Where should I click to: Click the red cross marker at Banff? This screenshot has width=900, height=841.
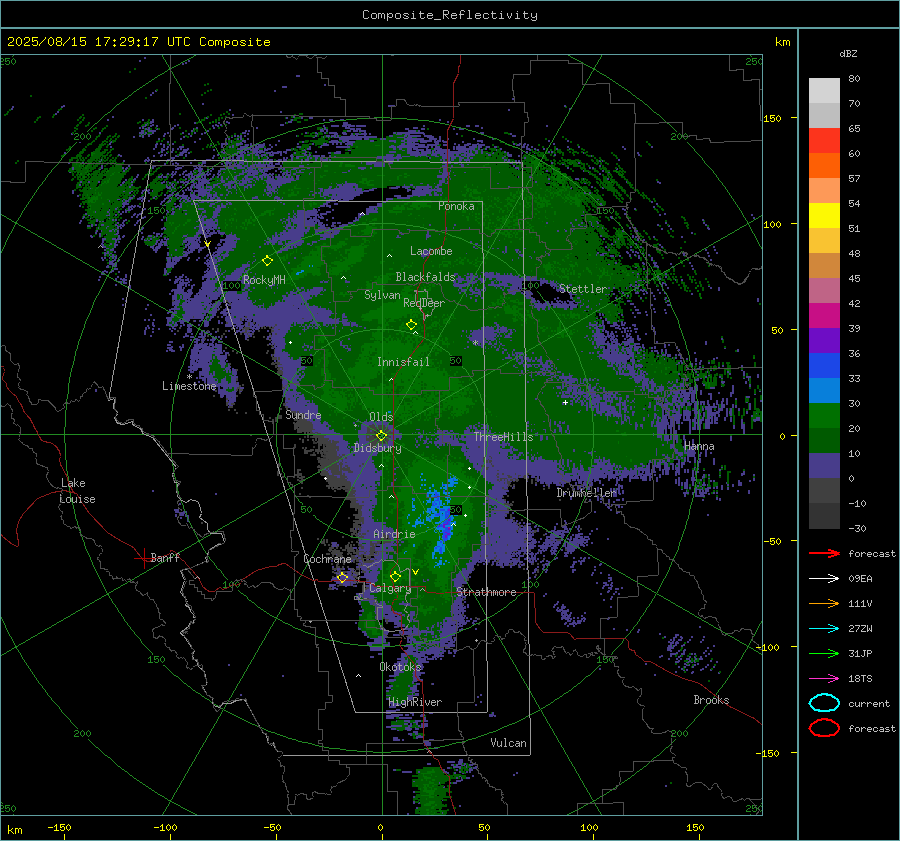(x=142, y=558)
